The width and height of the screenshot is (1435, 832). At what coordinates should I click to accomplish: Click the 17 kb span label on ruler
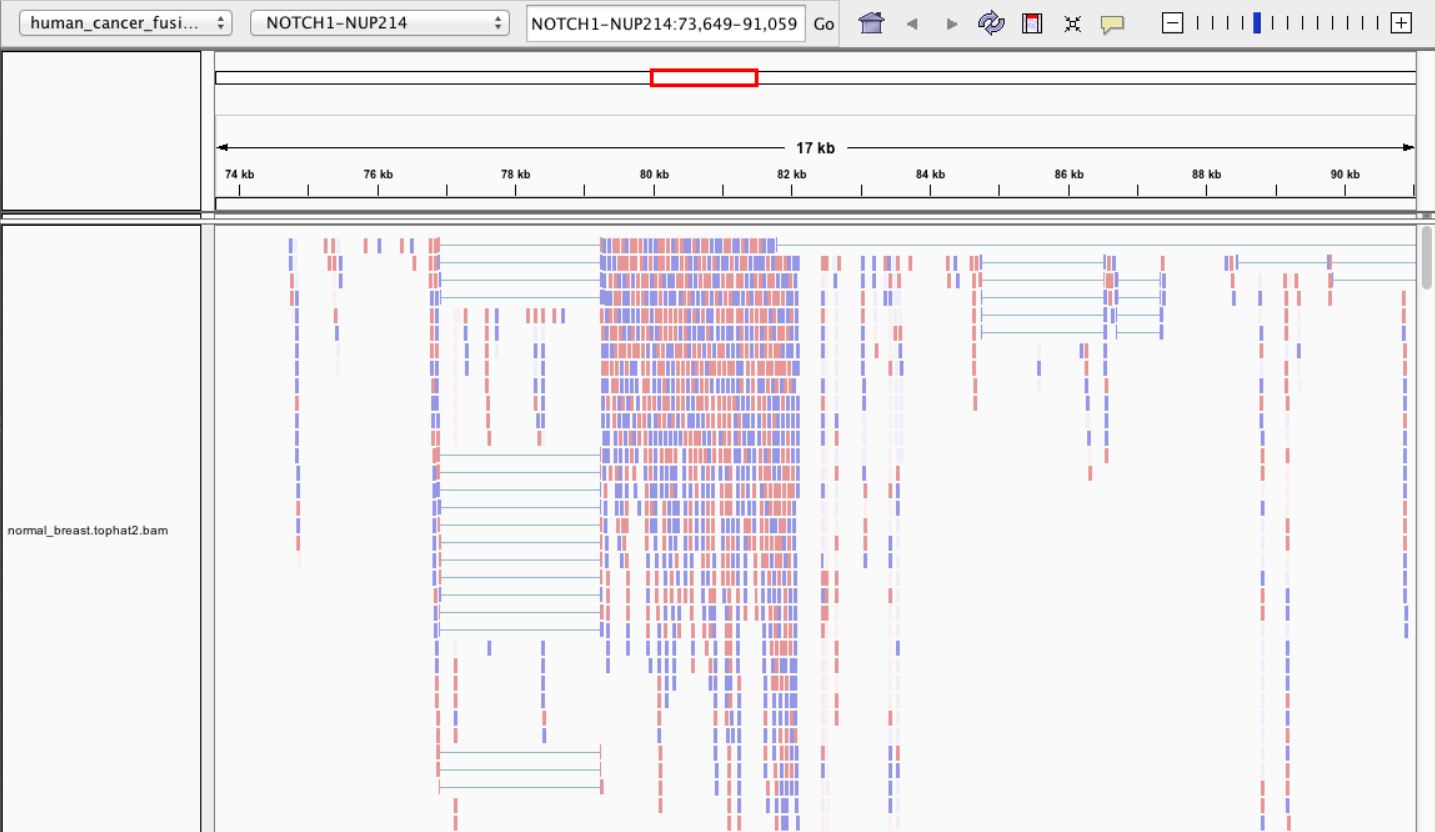[815, 148]
